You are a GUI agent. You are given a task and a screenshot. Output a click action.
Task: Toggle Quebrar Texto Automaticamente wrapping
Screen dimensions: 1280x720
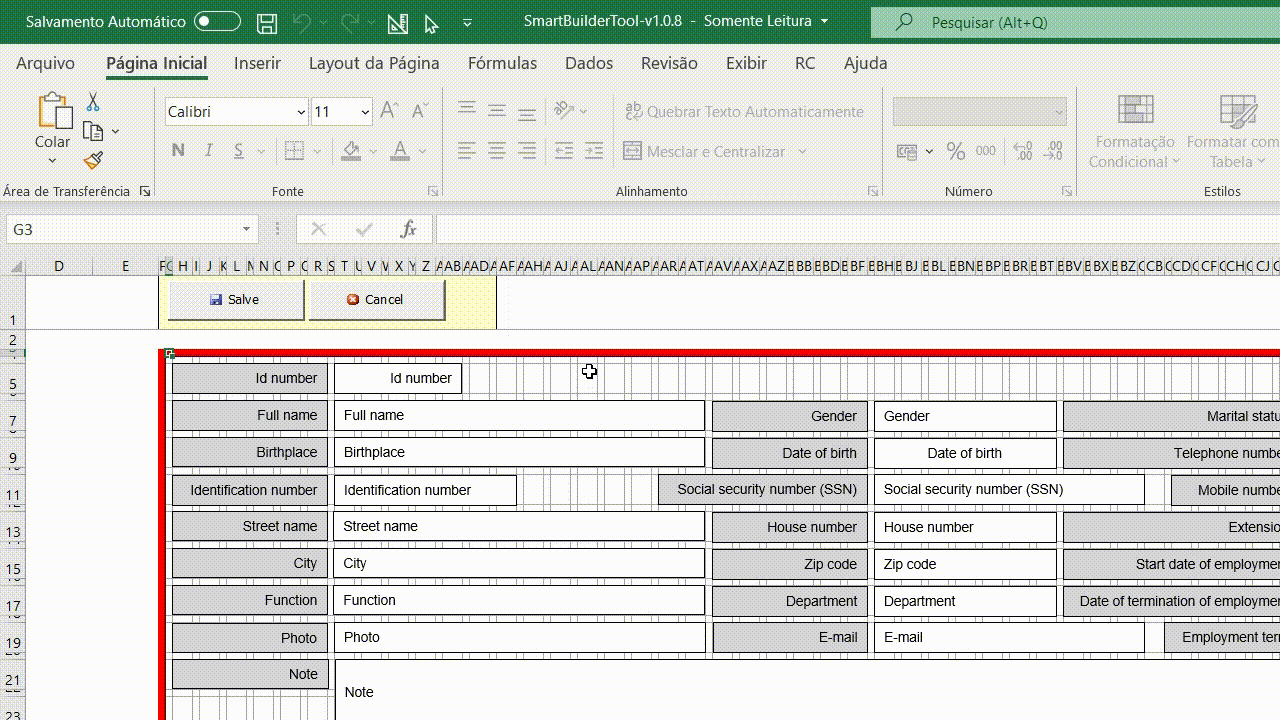point(744,111)
